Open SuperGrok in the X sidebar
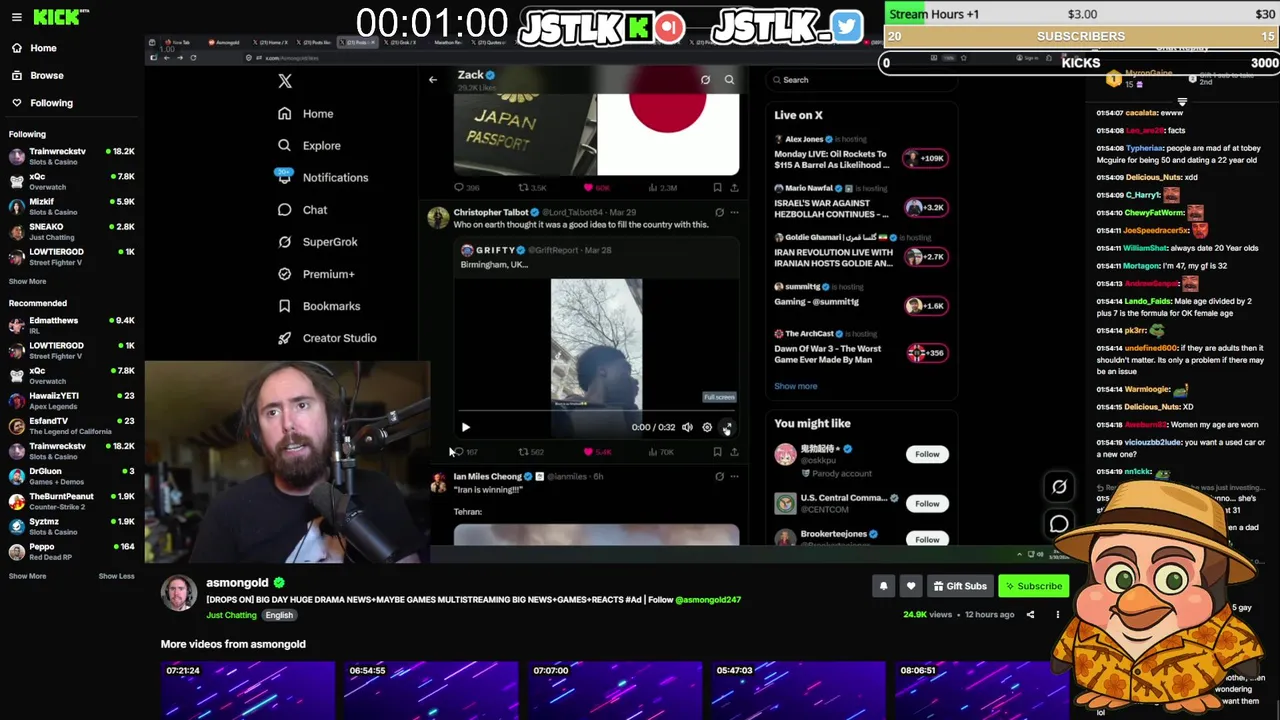Screen dimensions: 1280x720 pyautogui.click(x=317, y=242)
